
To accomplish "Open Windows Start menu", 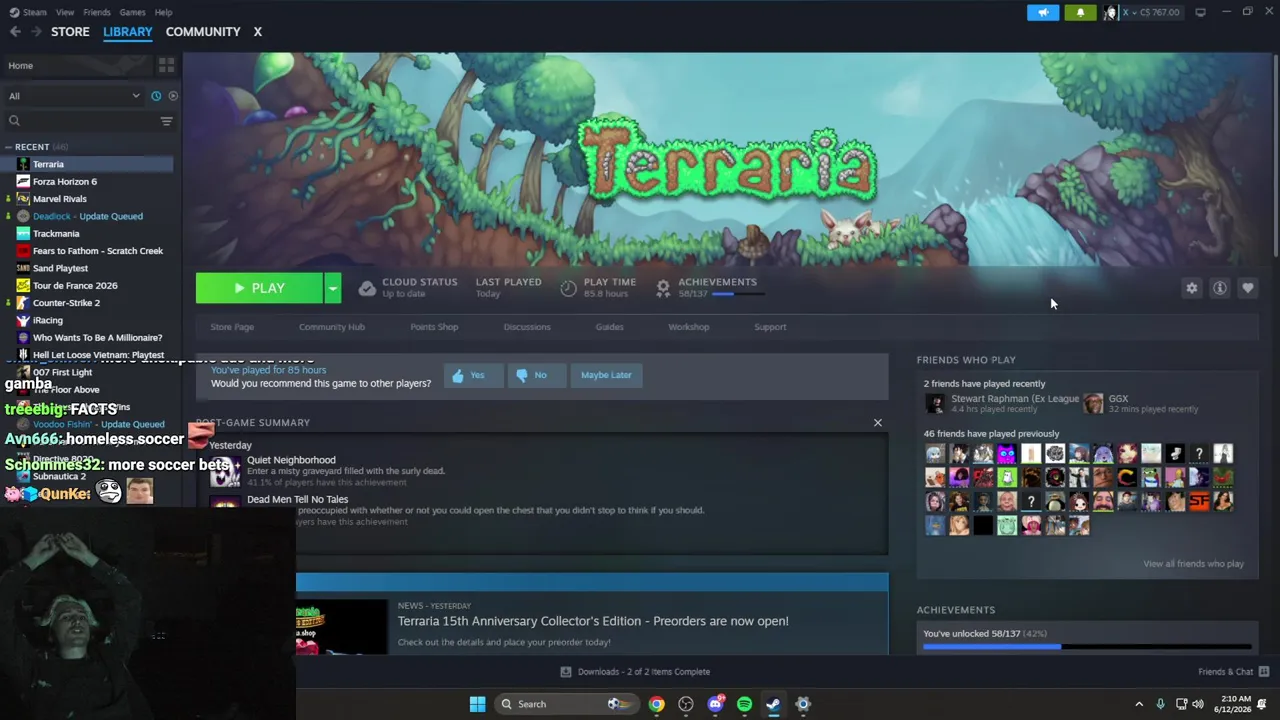I will pos(477,704).
